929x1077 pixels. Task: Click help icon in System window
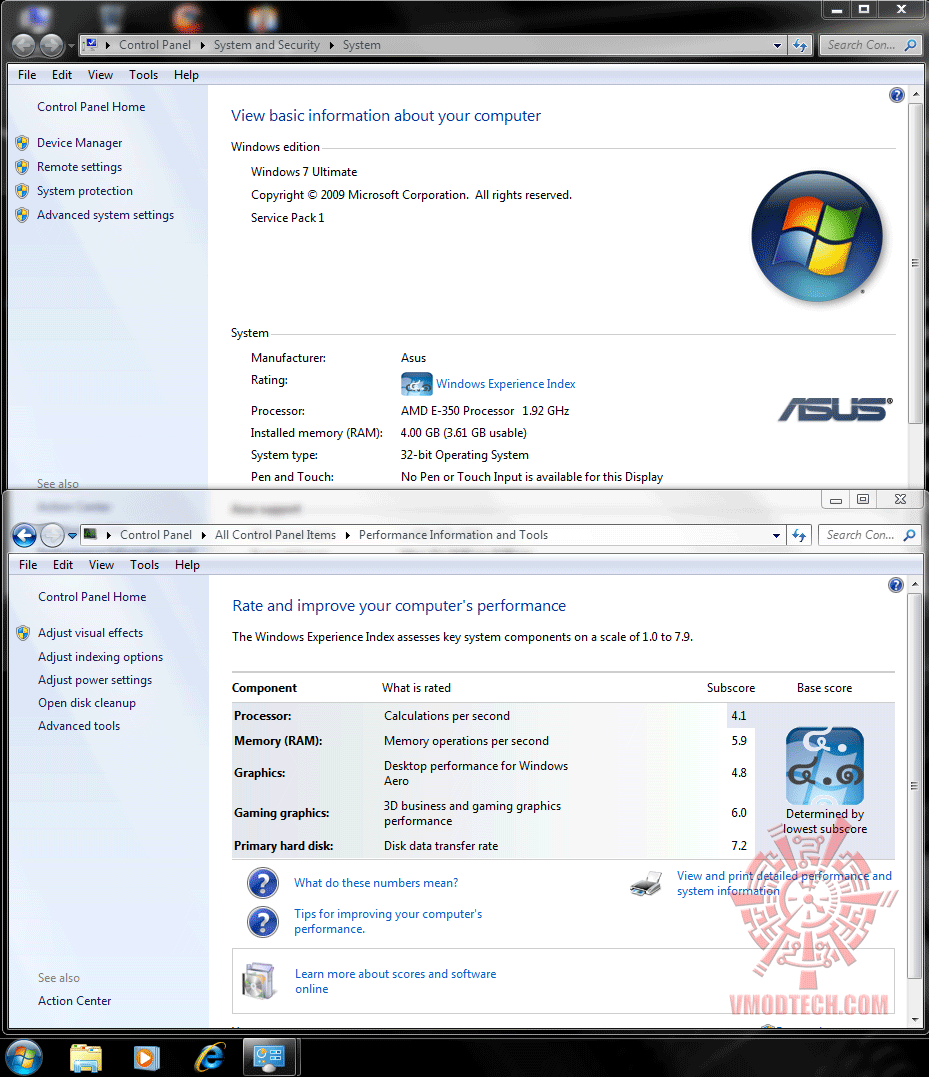point(896,95)
